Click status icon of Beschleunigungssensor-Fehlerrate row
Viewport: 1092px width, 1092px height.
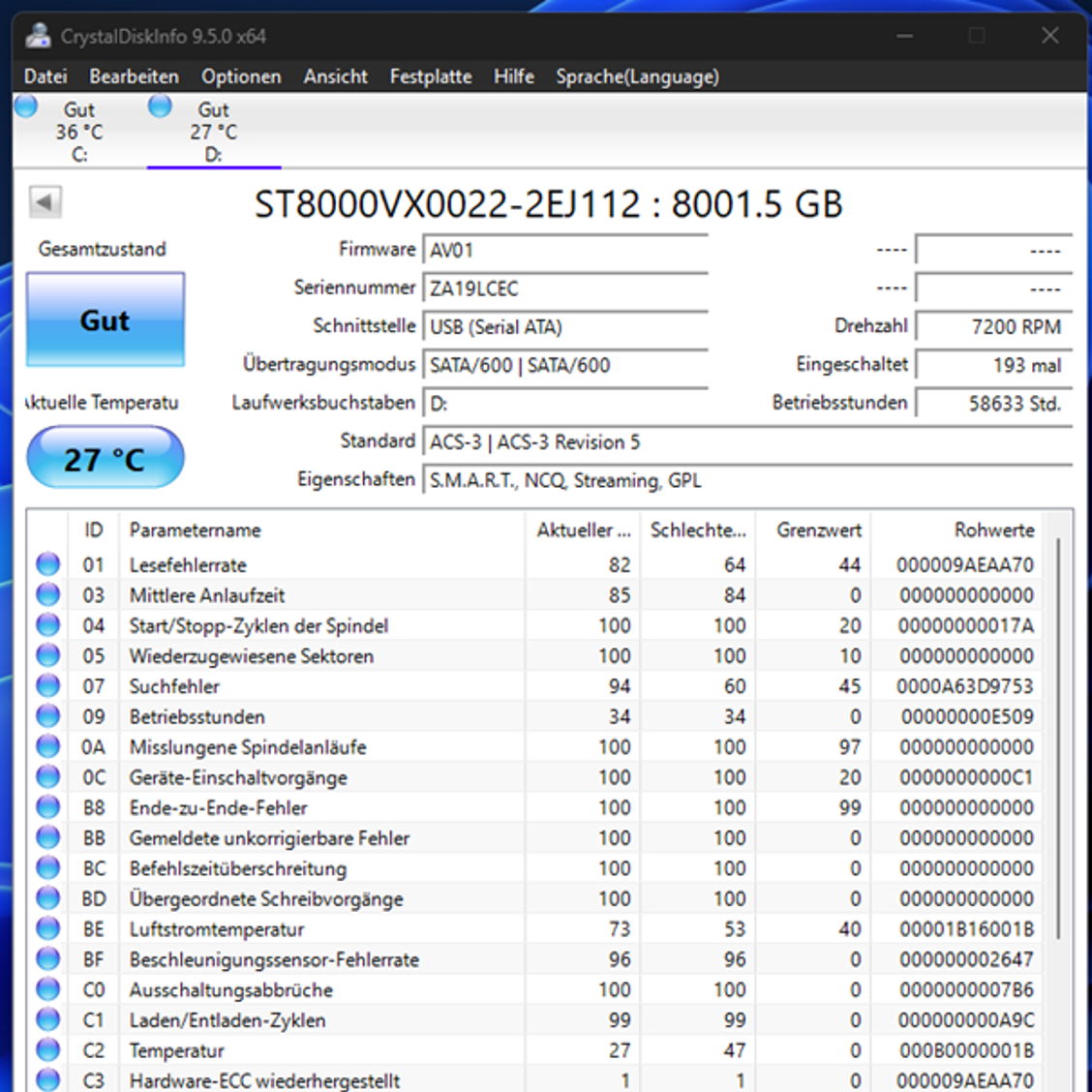coord(48,959)
